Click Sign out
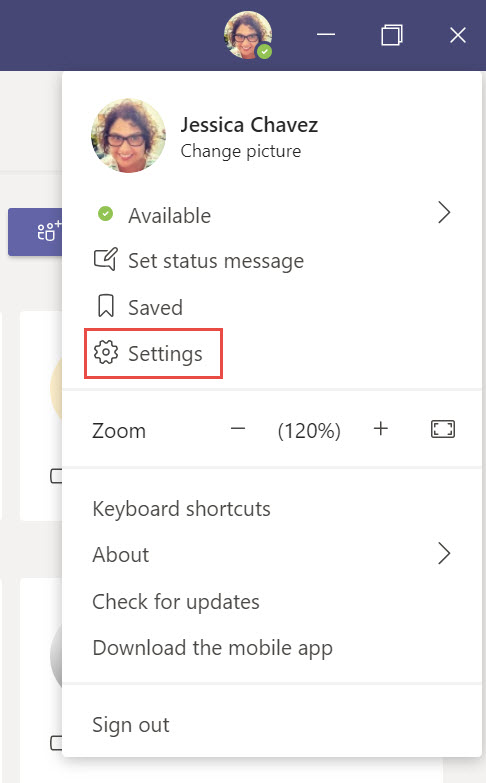486x783 pixels. point(131,725)
